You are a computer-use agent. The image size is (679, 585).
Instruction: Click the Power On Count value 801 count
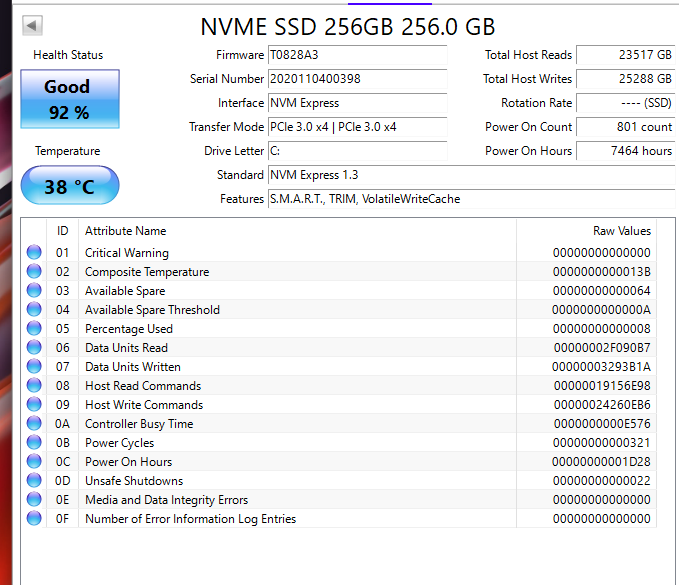click(626, 127)
